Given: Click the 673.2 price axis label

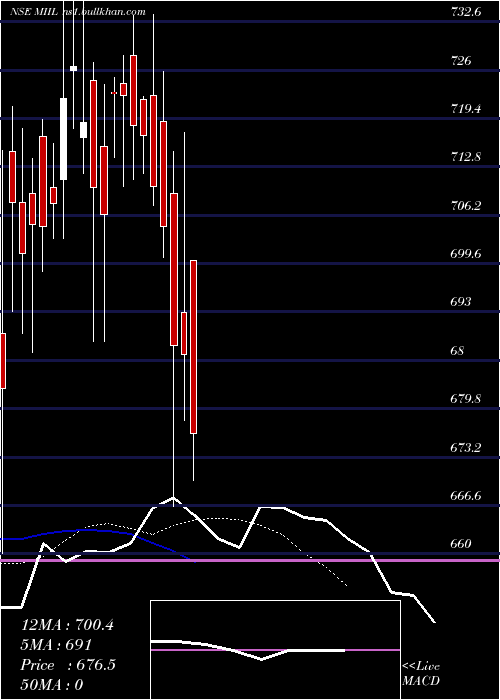Looking at the screenshot, I should click(x=466, y=447).
